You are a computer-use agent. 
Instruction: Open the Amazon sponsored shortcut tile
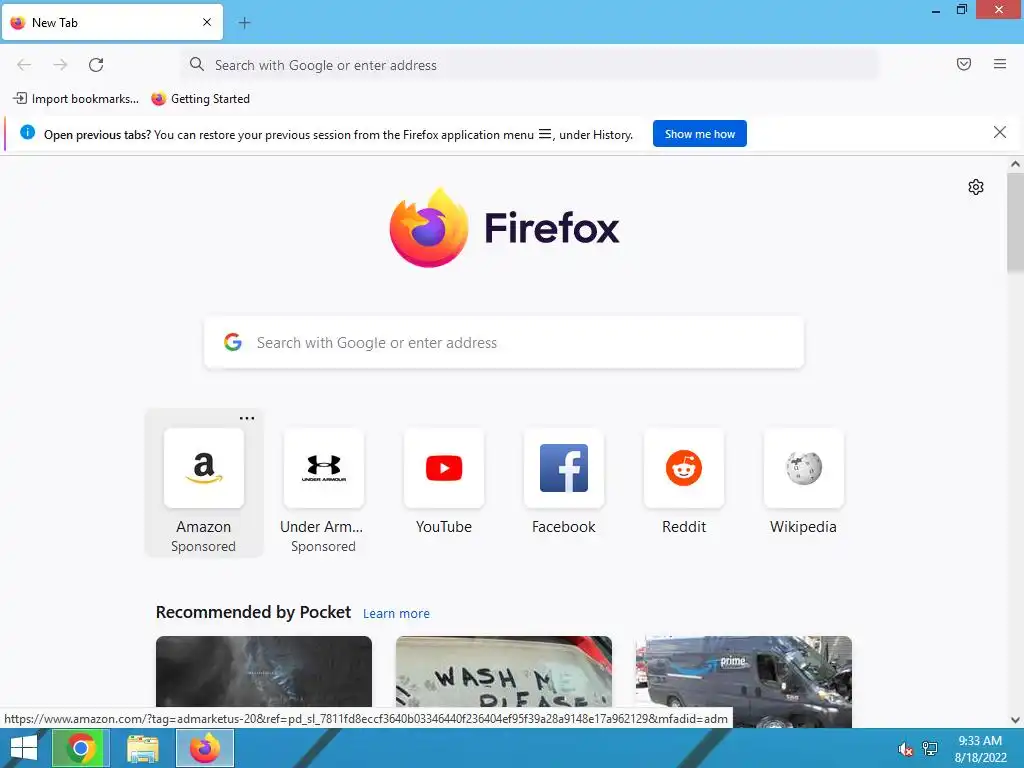(x=204, y=483)
